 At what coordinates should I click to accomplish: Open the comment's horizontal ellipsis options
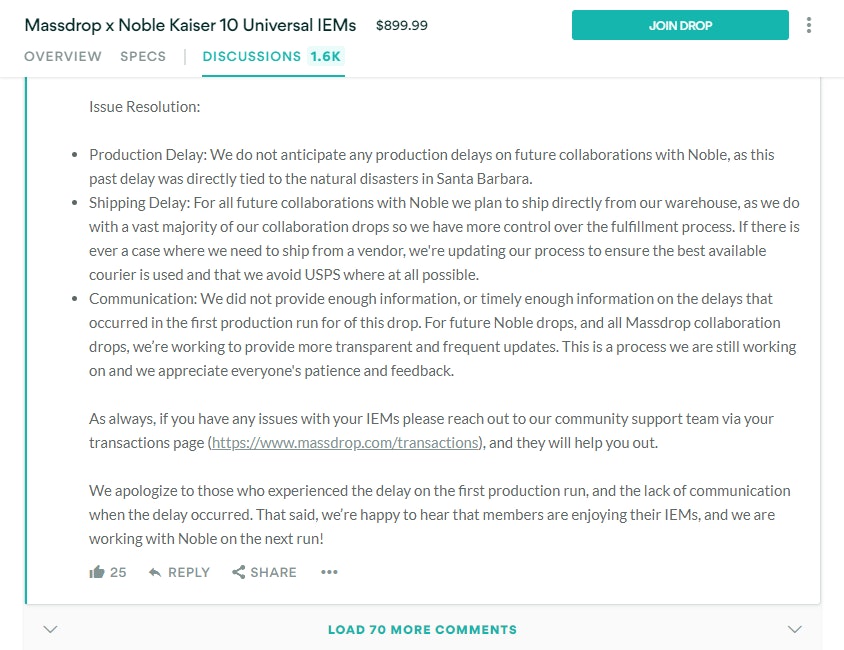tap(329, 572)
